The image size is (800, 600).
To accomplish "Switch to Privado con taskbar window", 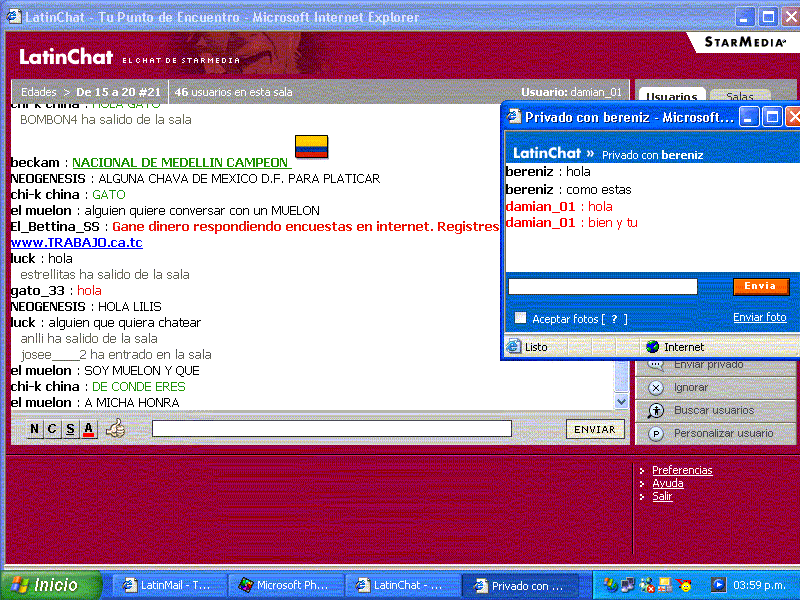I will (520, 585).
